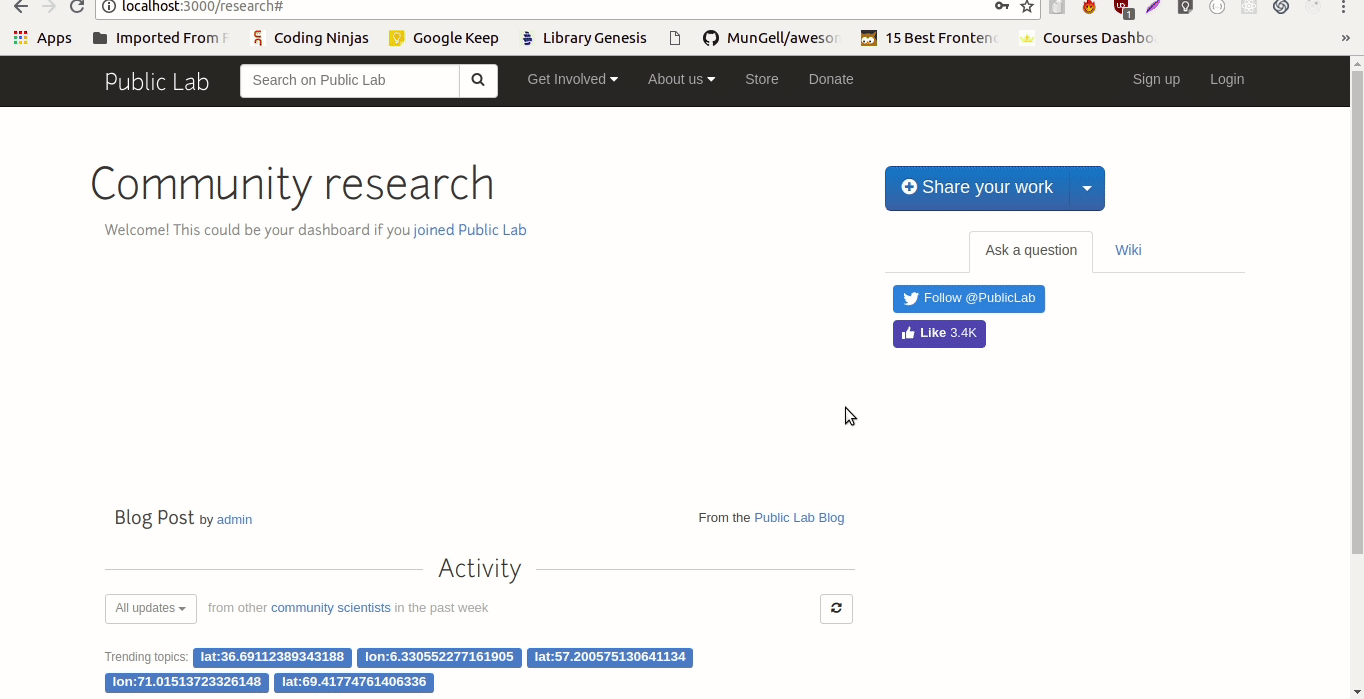
Task: Open the uBlock Origin extension icon
Action: pos(1122,8)
